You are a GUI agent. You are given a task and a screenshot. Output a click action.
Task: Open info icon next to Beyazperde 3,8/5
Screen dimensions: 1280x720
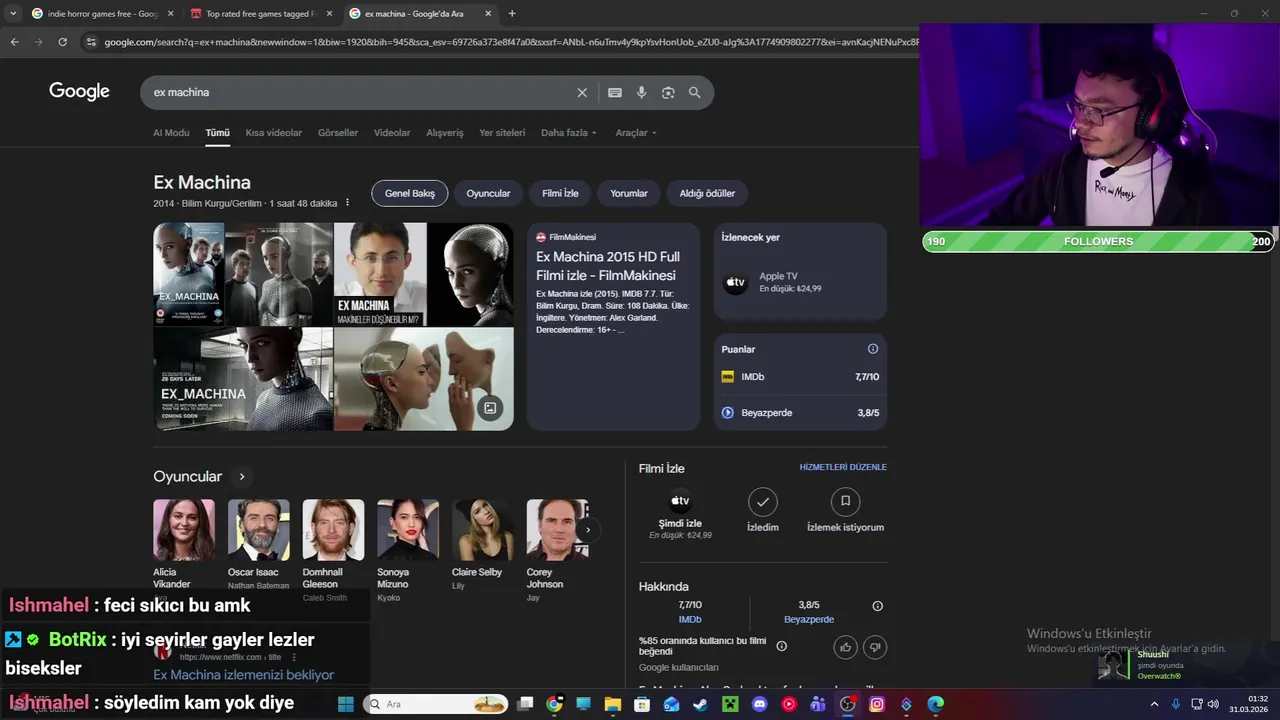coord(878,606)
